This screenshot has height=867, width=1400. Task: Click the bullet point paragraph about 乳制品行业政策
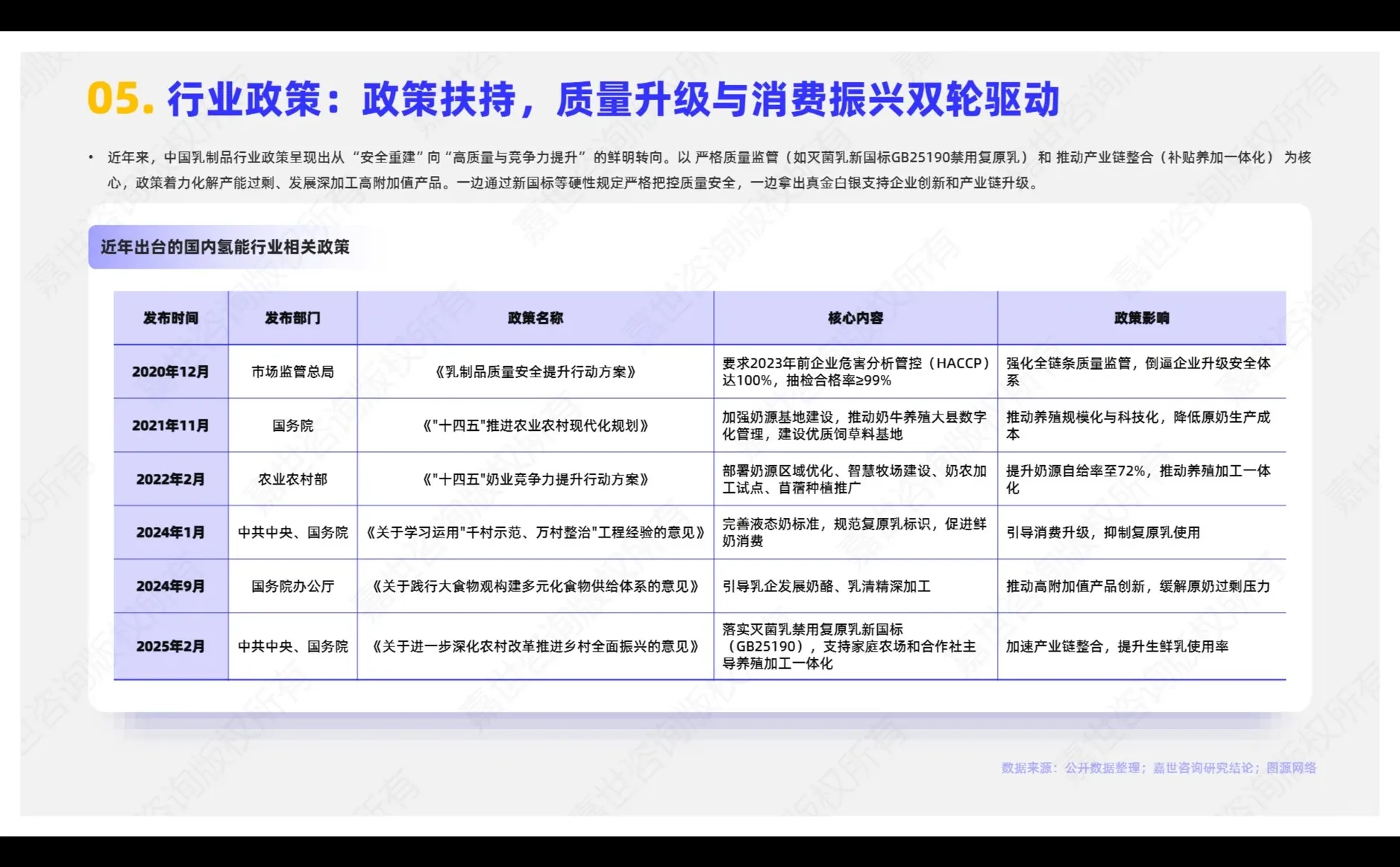[x=701, y=170]
